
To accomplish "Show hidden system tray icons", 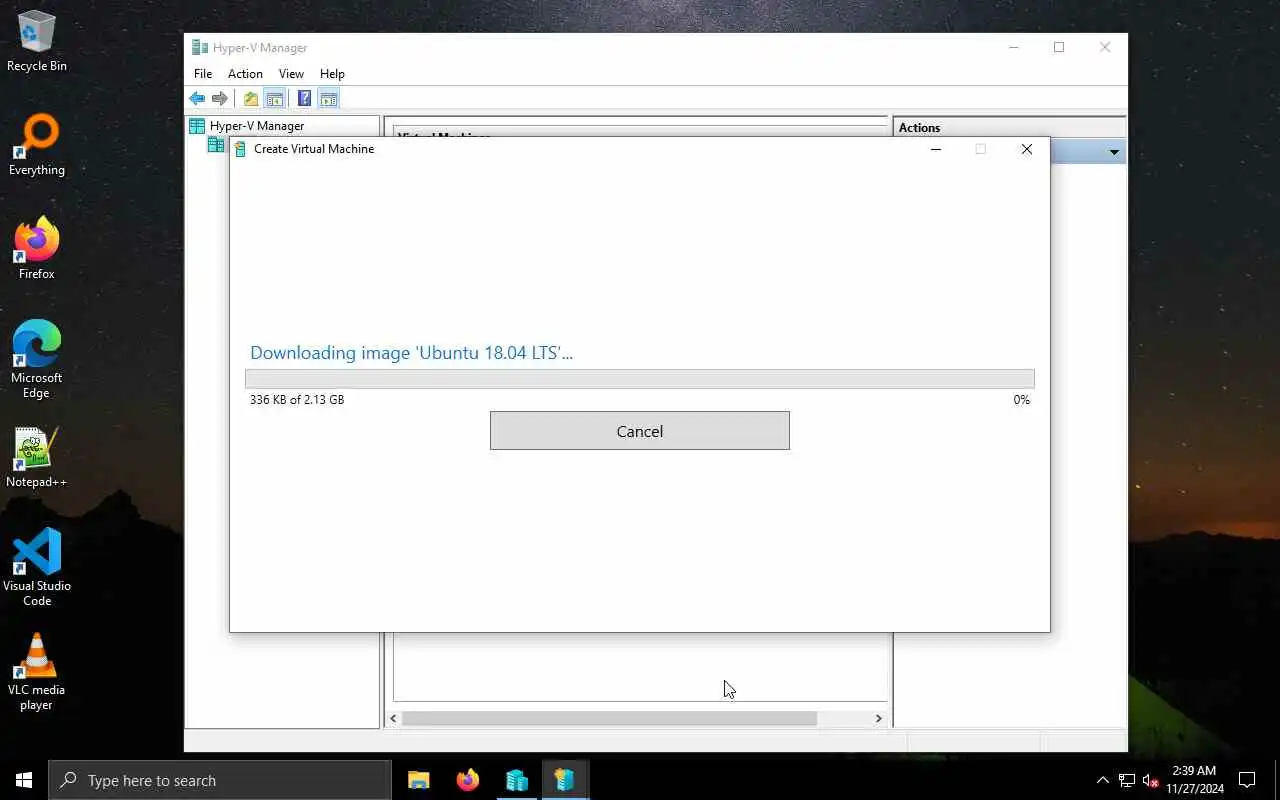I will click(1103, 780).
